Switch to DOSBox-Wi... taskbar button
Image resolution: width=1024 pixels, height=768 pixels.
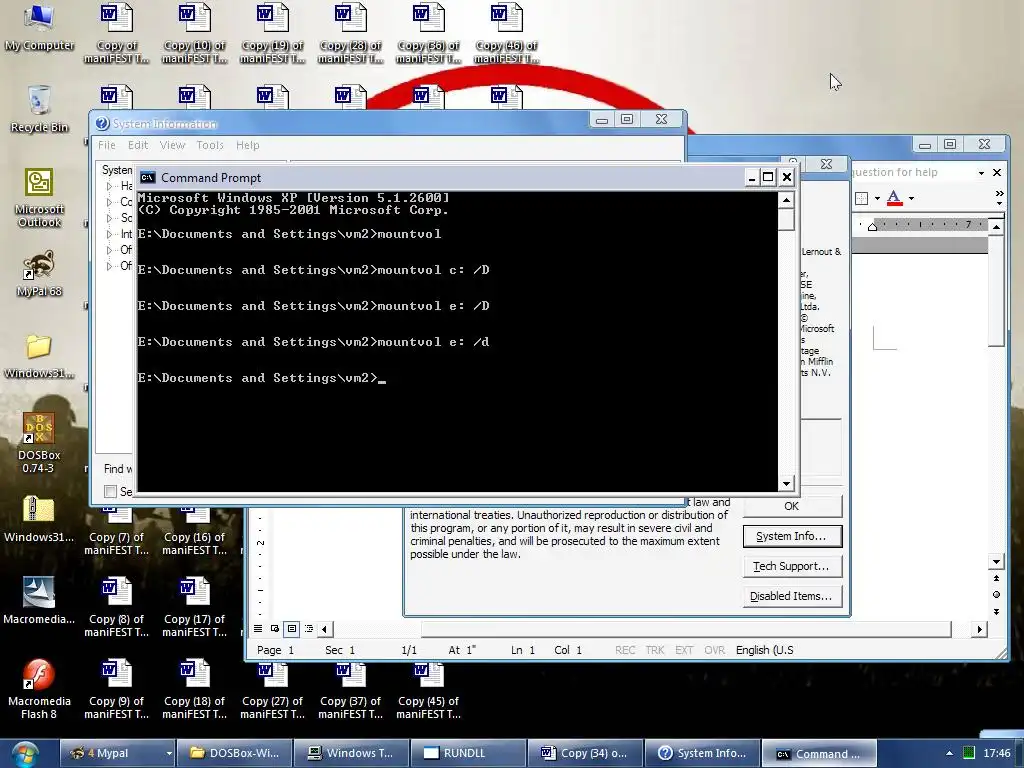coord(234,754)
